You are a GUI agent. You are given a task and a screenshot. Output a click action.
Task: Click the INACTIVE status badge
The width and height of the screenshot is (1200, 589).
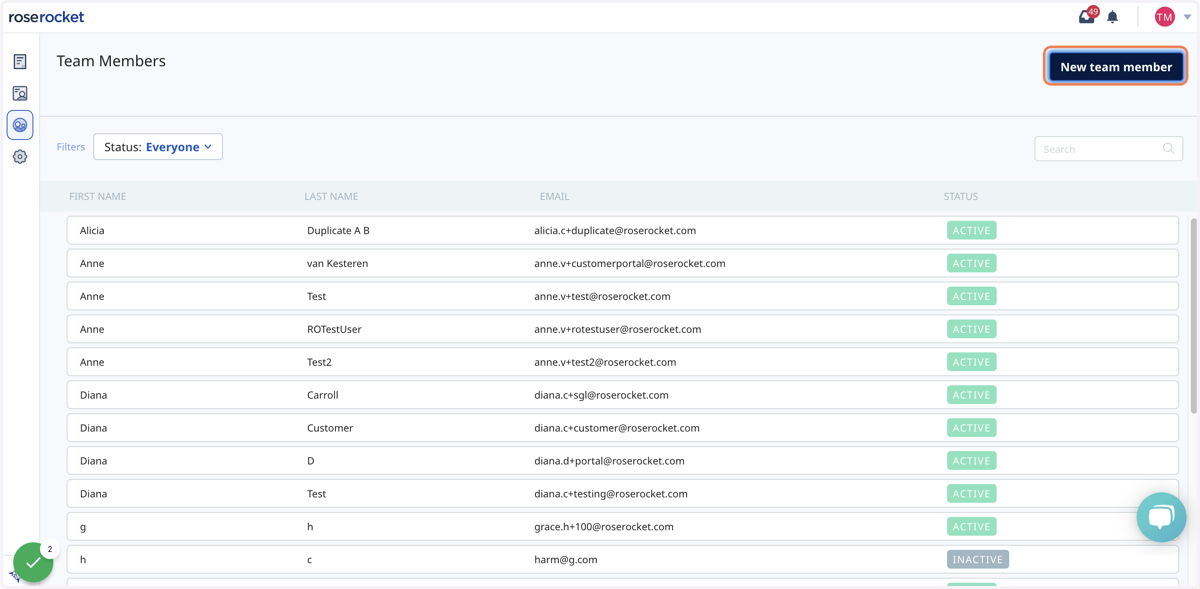[x=978, y=560]
